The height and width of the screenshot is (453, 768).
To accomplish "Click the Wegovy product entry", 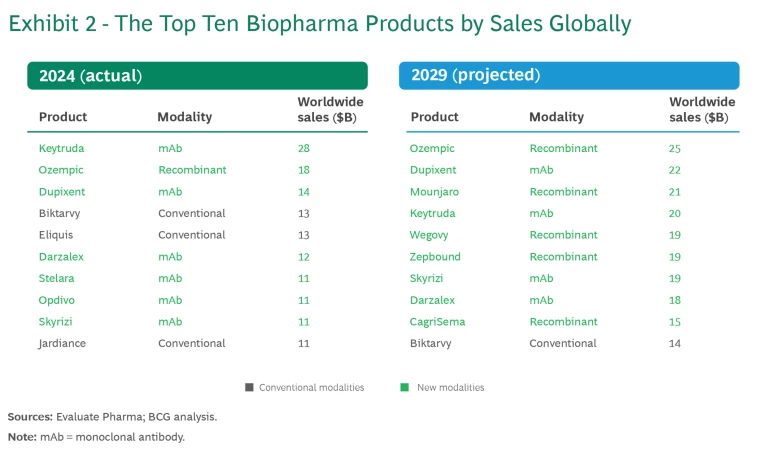I will pos(429,235).
